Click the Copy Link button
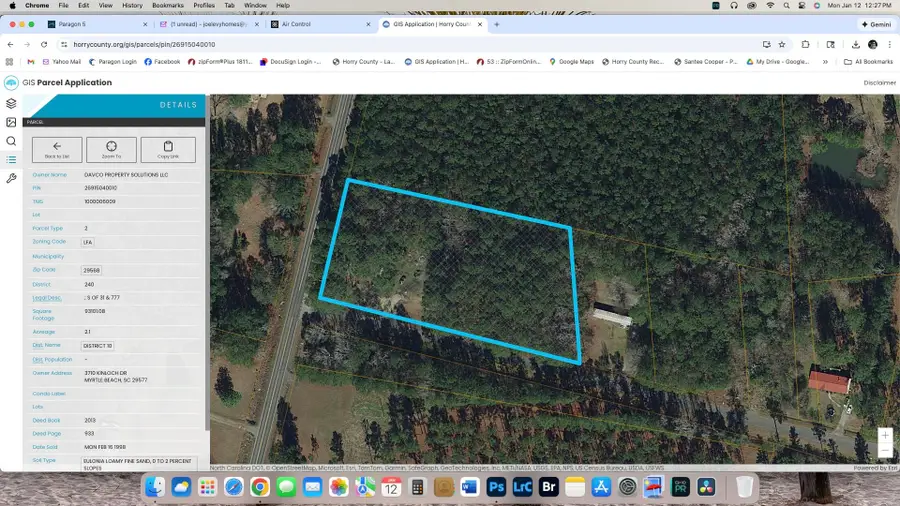Screen dimensions: 900x506 click(x=168, y=150)
